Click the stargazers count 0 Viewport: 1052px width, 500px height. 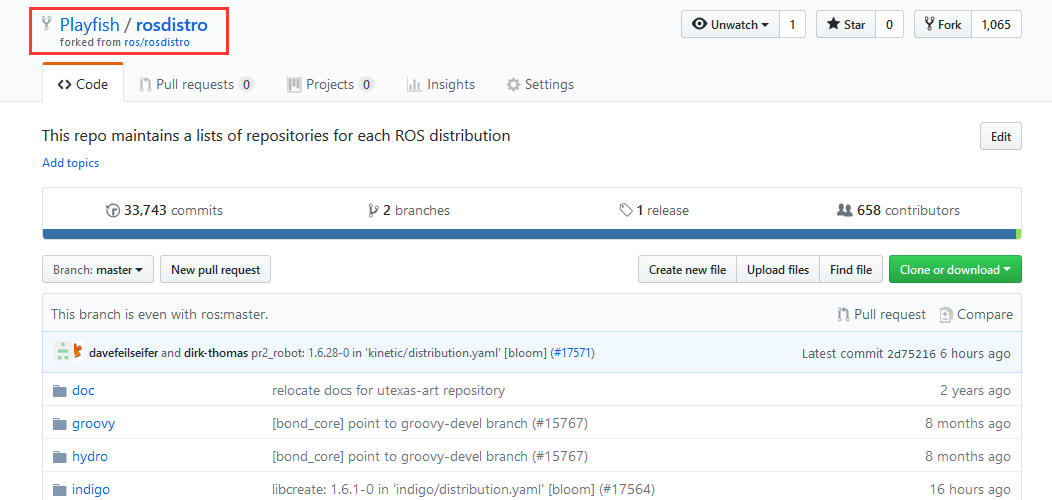pyautogui.click(x=889, y=25)
